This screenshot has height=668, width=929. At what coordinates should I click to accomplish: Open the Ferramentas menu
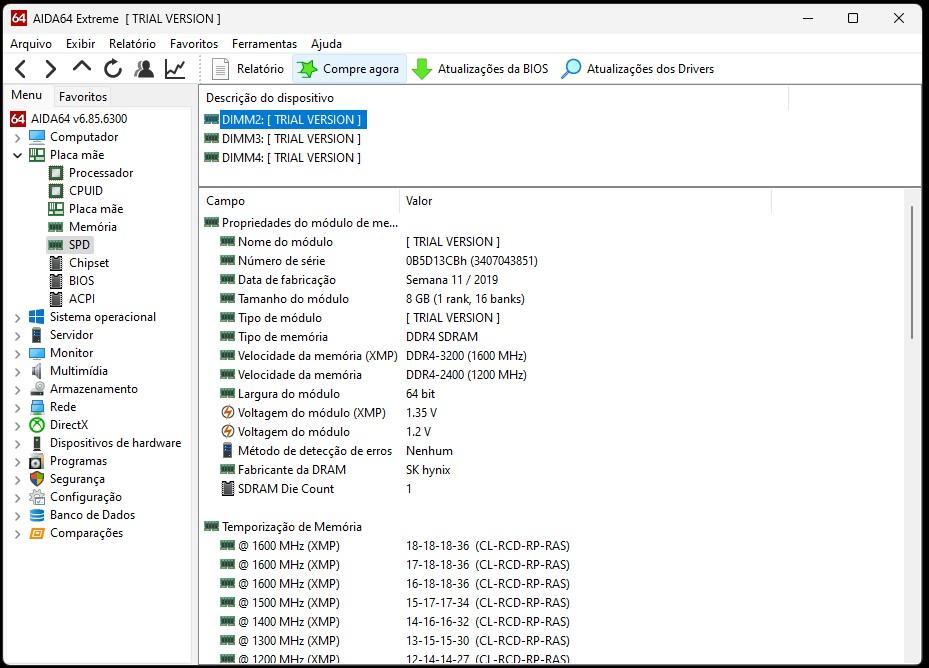[x=264, y=44]
